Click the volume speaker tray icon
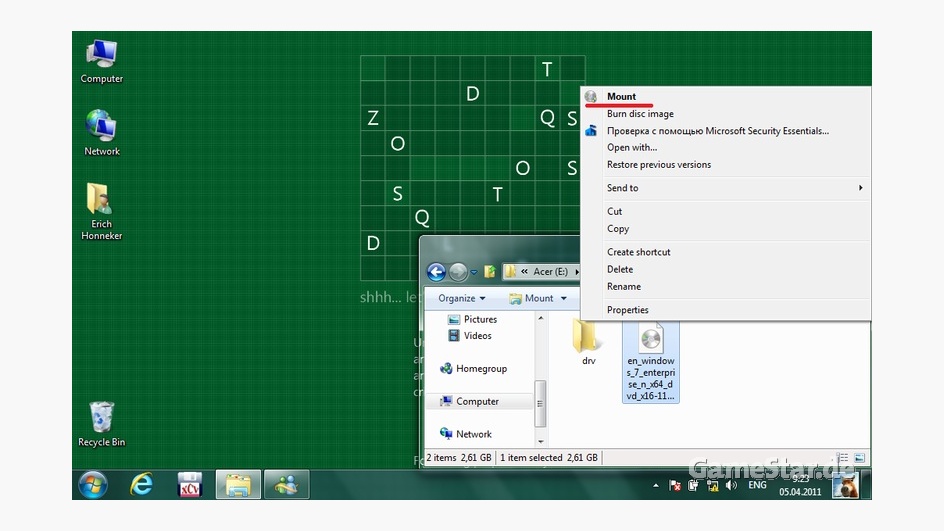 [x=731, y=485]
